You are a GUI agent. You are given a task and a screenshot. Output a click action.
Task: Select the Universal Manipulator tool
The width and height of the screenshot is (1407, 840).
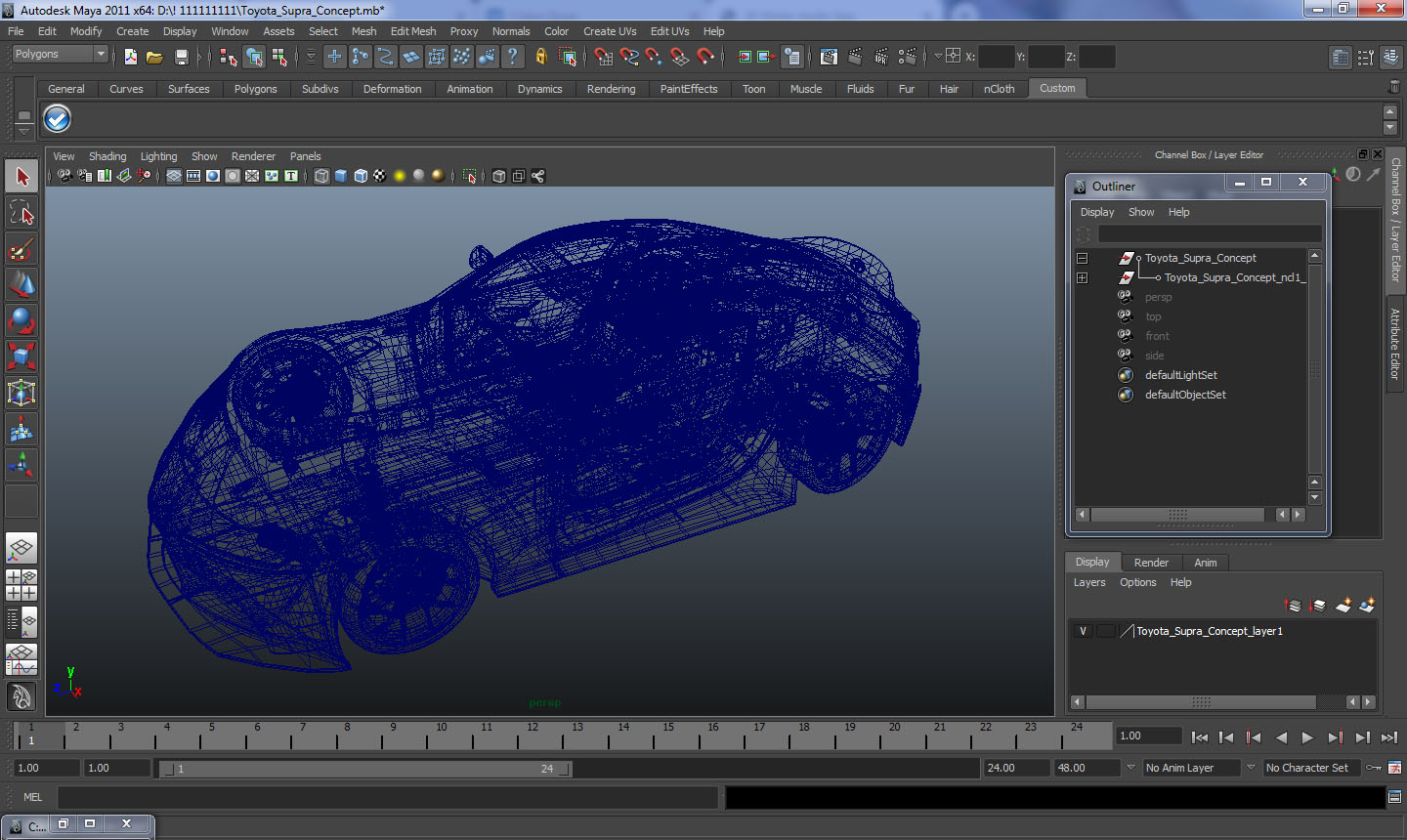21,393
